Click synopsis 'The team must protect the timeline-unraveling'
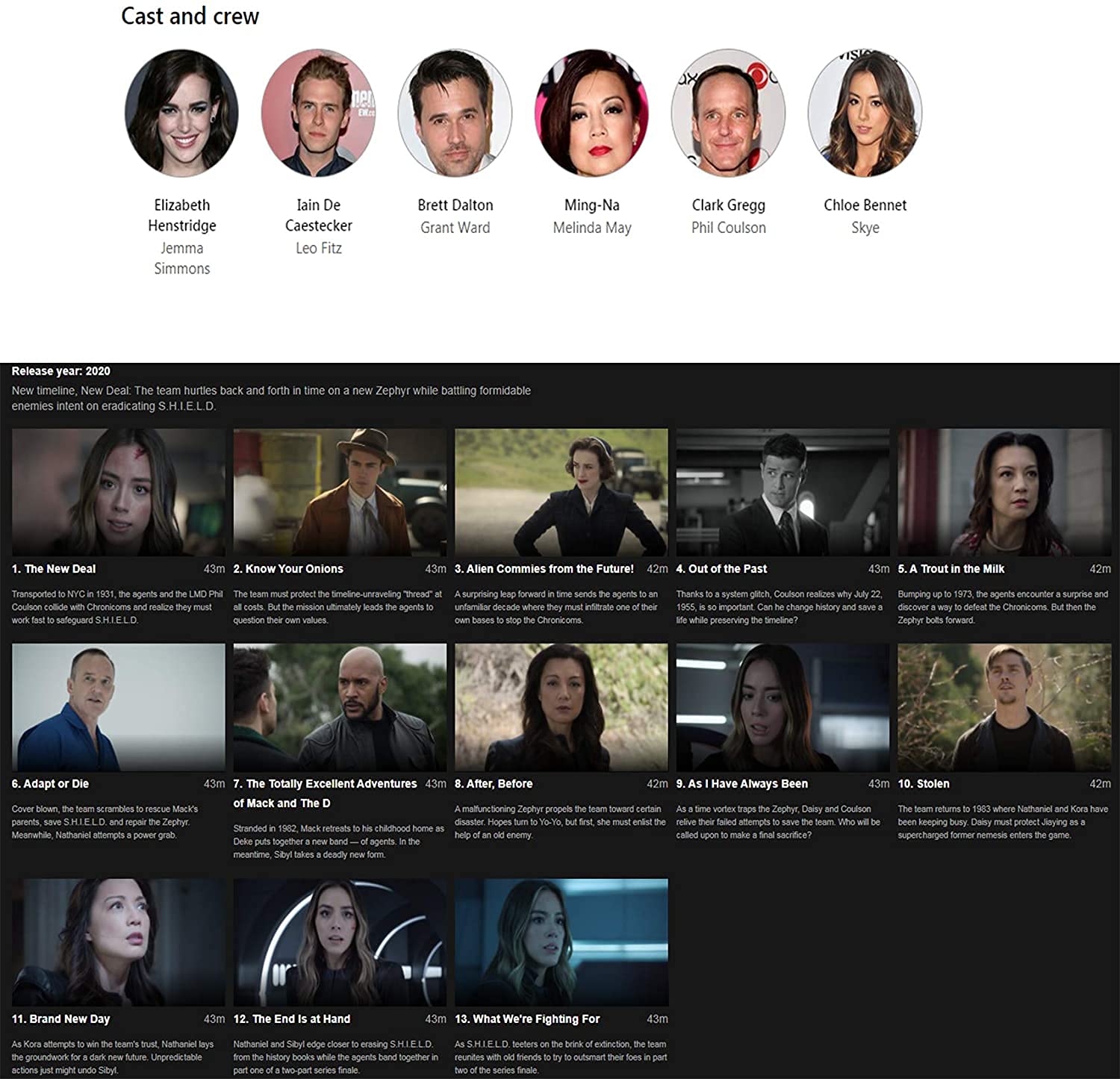 [337, 607]
